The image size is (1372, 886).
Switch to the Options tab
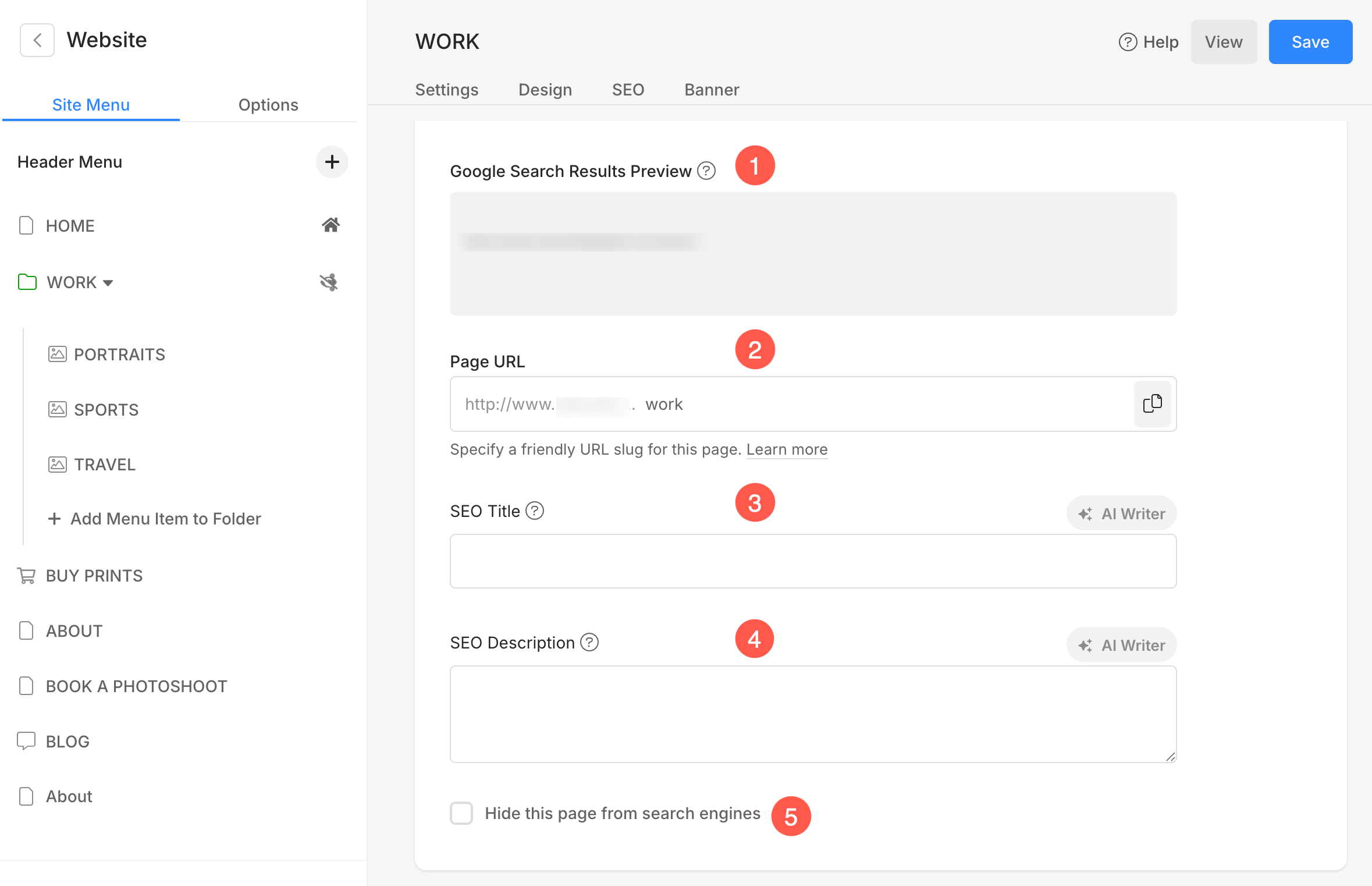click(x=268, y=105)
